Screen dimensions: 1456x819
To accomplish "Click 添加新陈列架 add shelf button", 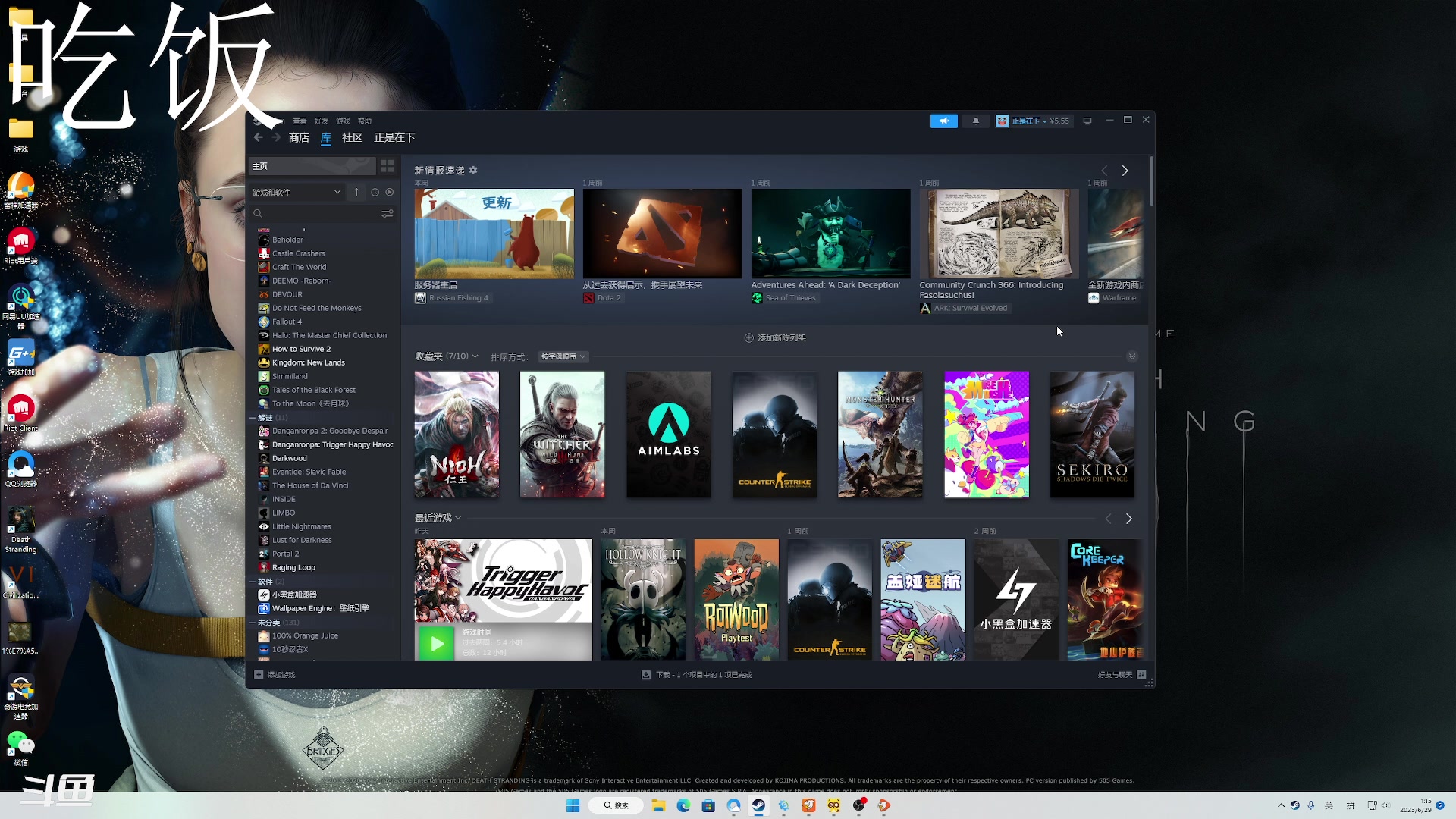I will (775, 338).
